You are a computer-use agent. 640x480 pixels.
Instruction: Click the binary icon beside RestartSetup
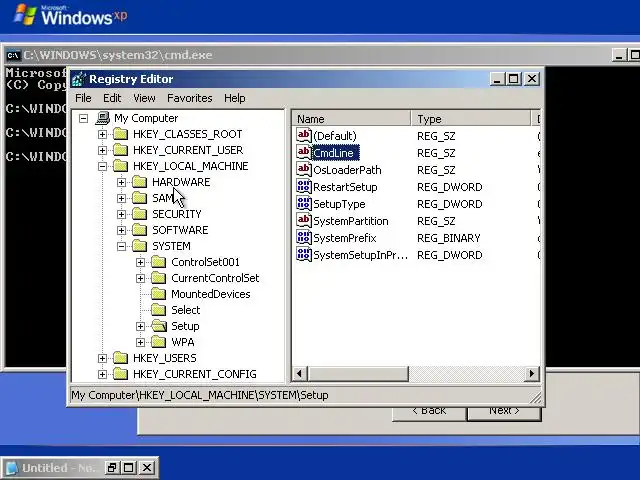coord(304,186)
